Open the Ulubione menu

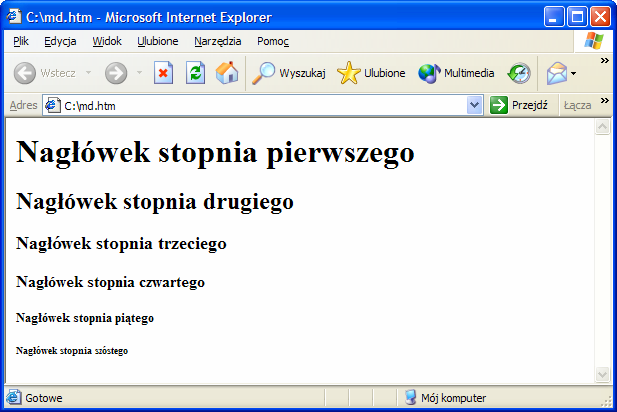[x=158, y=41]
